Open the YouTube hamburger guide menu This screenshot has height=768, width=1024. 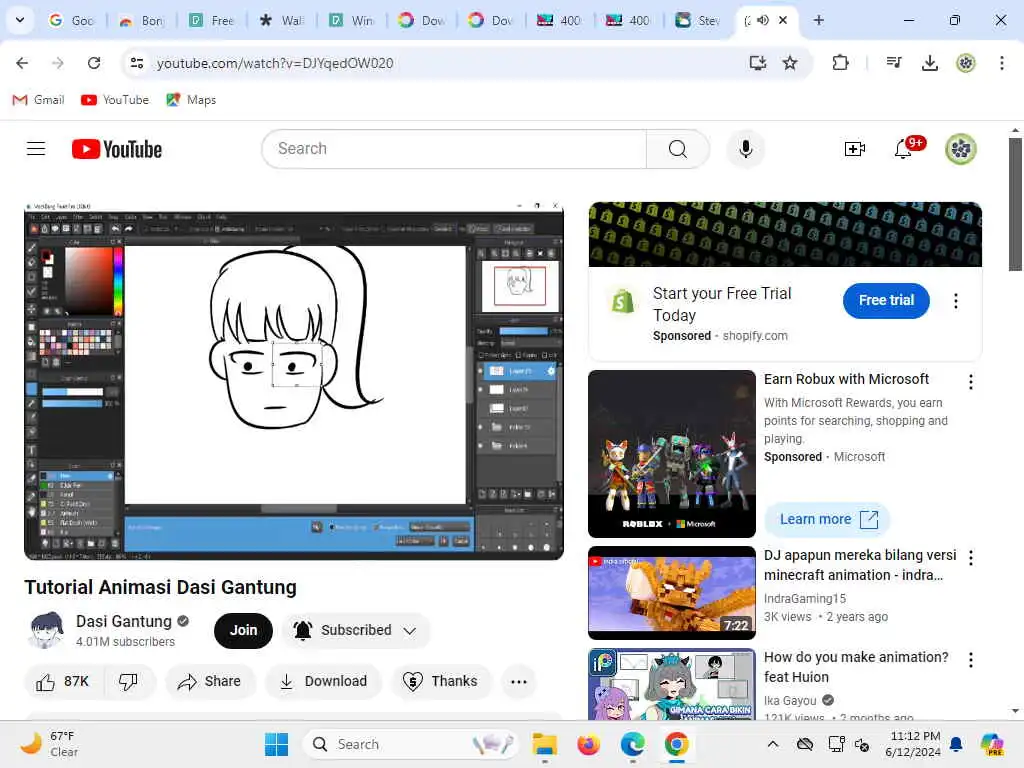pyautogui.click(x=36, y=149)
